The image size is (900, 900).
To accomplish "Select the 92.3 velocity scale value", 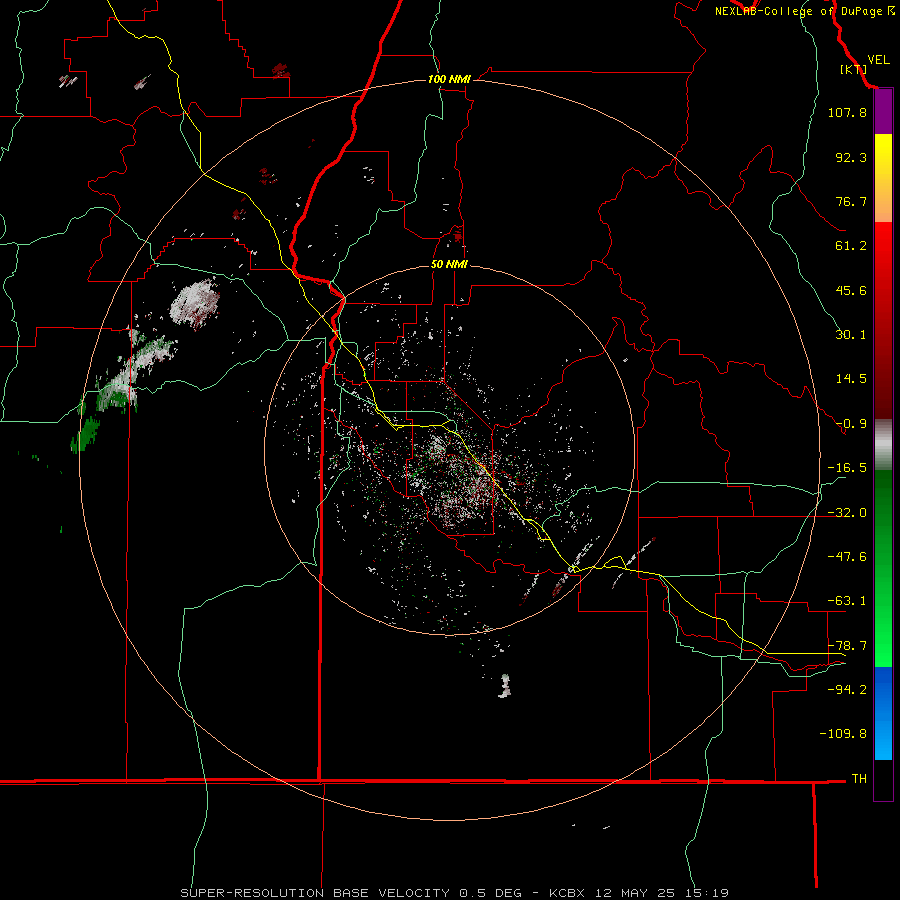I will coord(851,157).
